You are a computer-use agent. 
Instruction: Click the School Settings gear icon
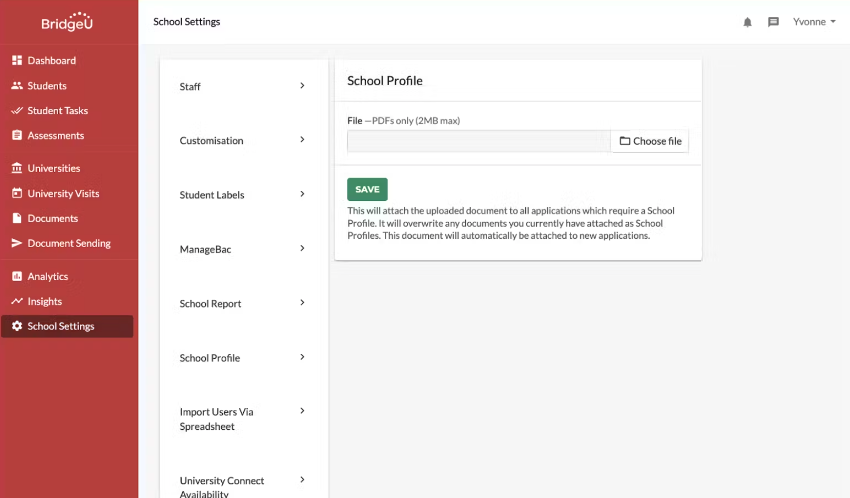[17, 326]
